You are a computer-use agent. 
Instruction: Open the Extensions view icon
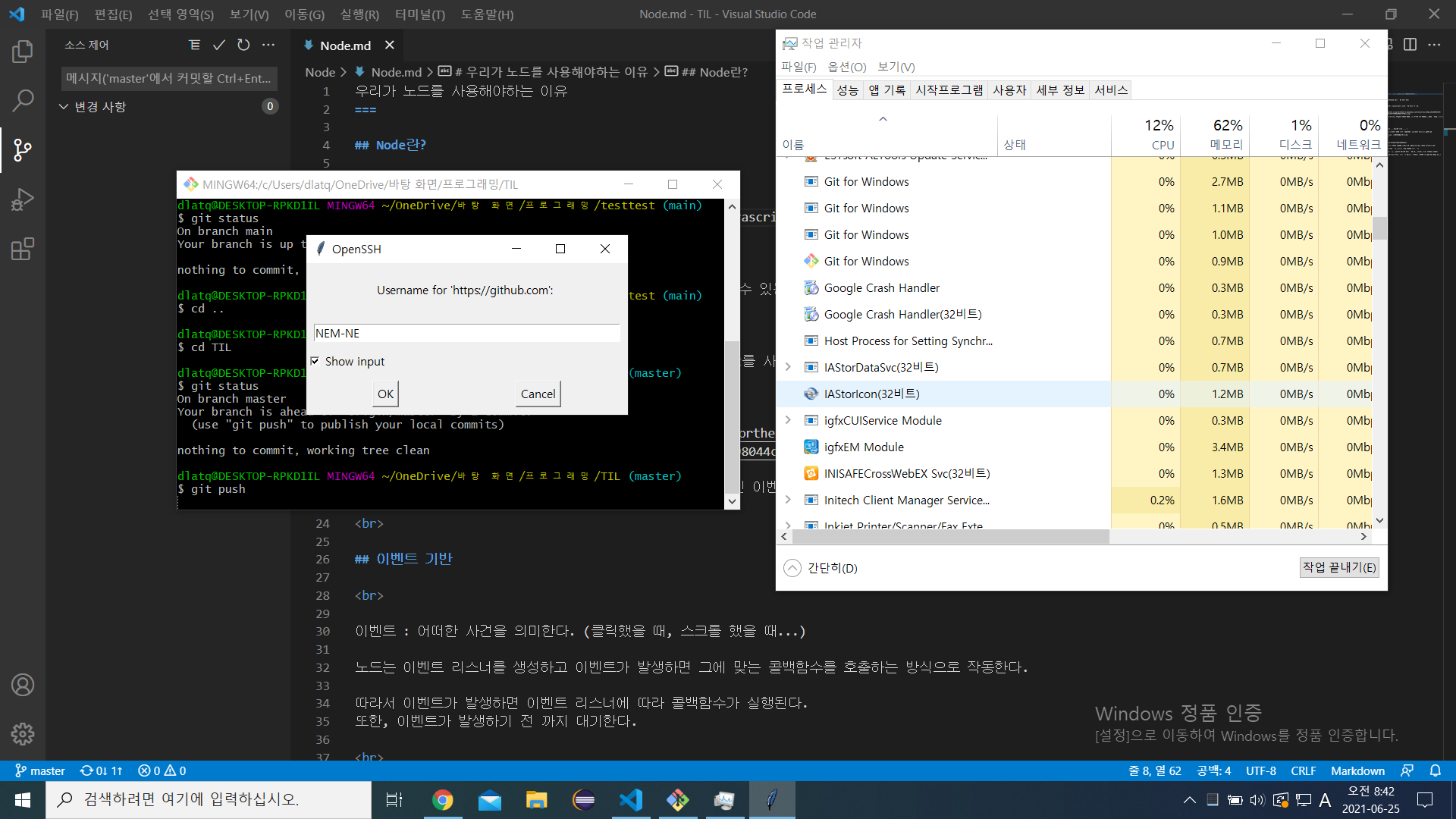tap(23, 249)
